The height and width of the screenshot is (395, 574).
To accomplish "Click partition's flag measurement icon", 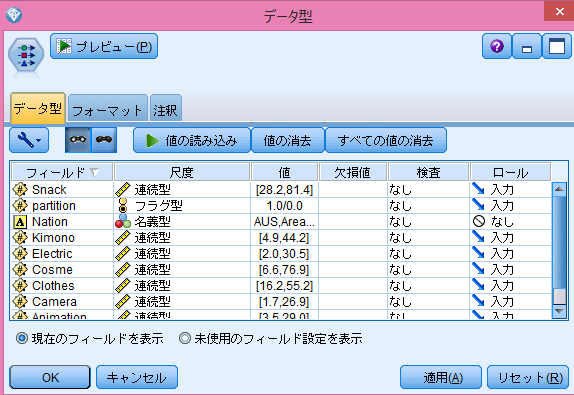I will 123,205.
